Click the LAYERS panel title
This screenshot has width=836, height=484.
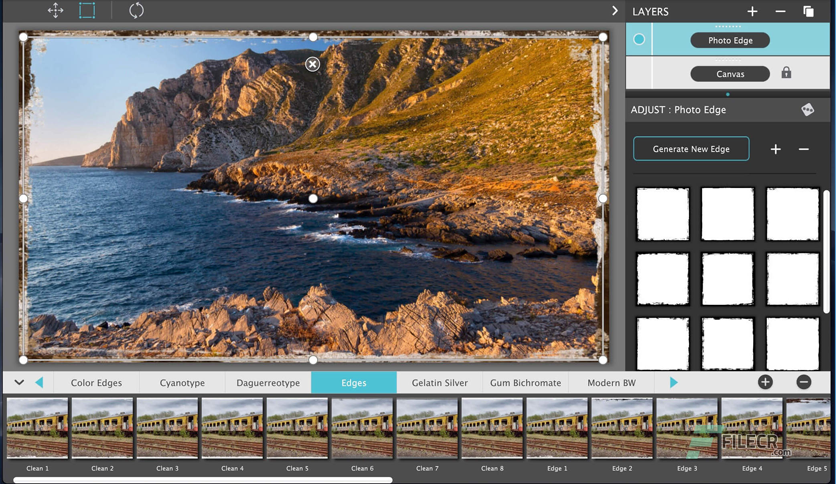click(650, 12)
